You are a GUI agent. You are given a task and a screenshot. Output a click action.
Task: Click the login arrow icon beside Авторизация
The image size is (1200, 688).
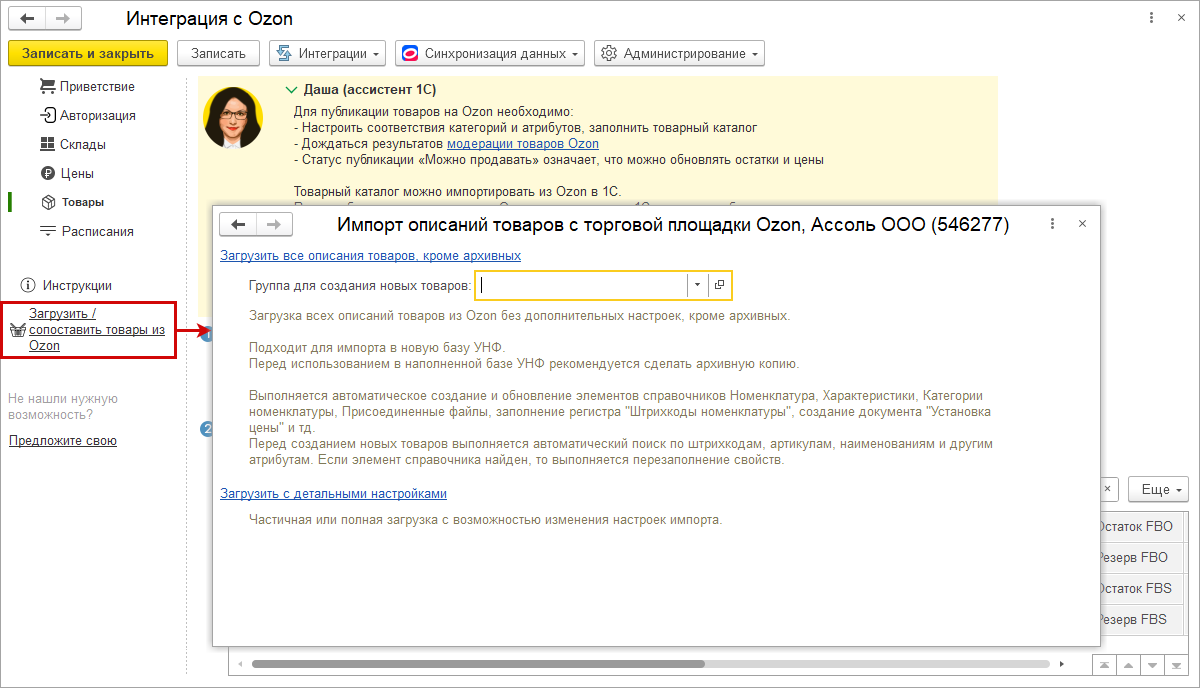click(x=47, y=115)
